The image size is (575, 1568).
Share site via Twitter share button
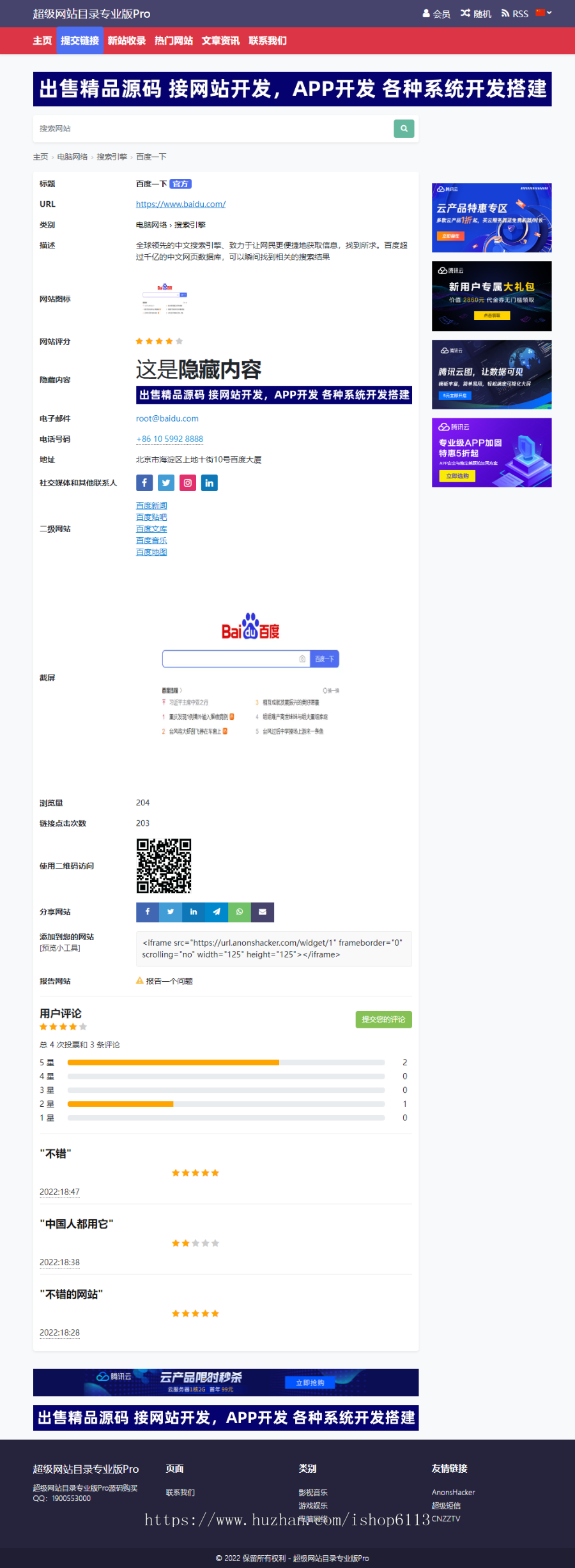(171, 912)
